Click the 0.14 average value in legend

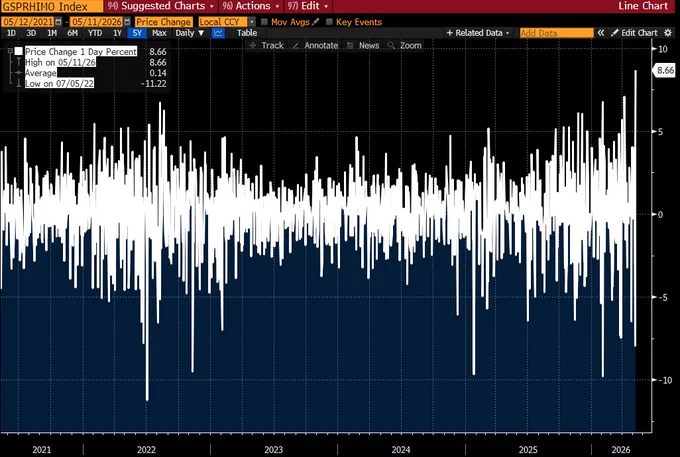(x=158, y=73)
